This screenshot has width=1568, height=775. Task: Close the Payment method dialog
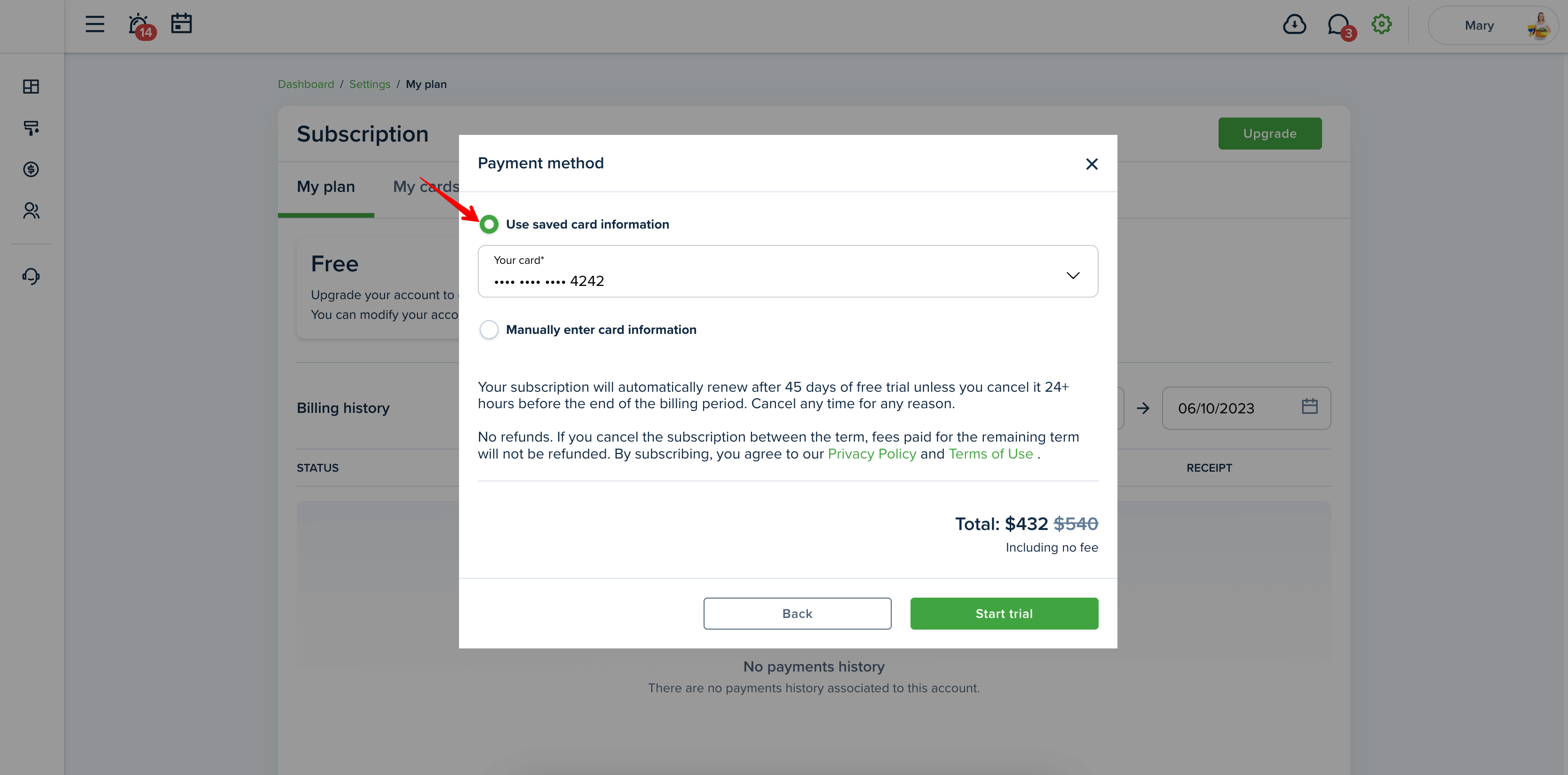[1092, 164]
